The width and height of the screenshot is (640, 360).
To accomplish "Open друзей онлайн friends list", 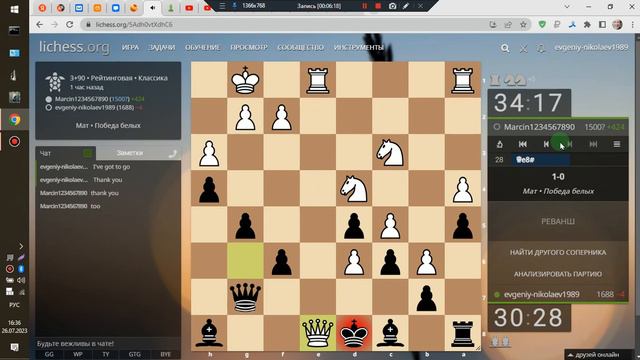I will 597,355.
